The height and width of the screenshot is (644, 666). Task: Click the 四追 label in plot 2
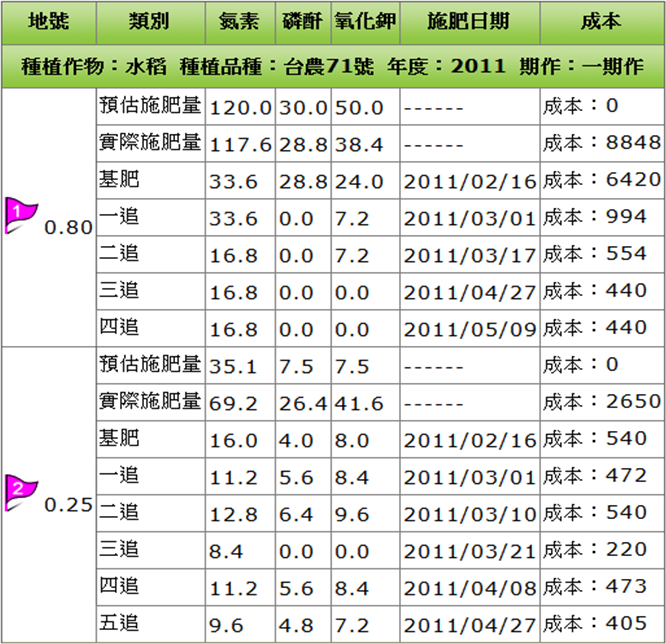coord(119,586)
